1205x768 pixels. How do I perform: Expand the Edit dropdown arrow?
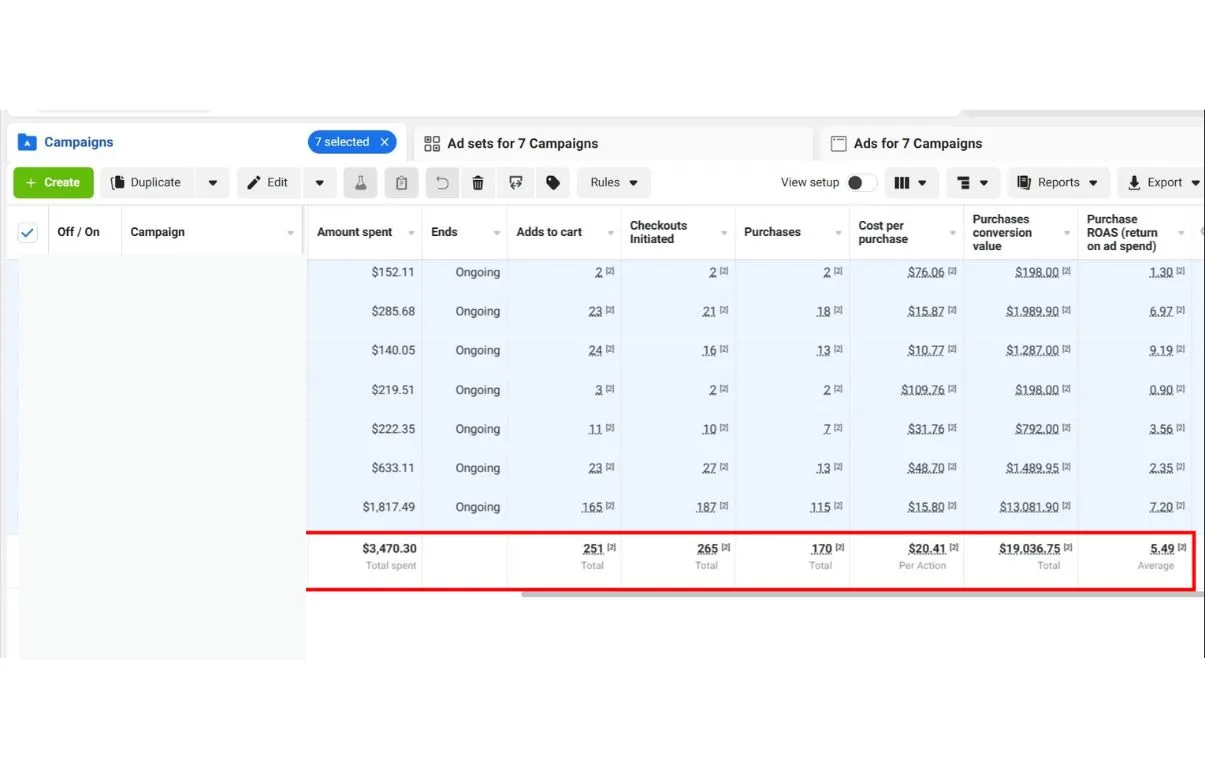tap(320, 183)
